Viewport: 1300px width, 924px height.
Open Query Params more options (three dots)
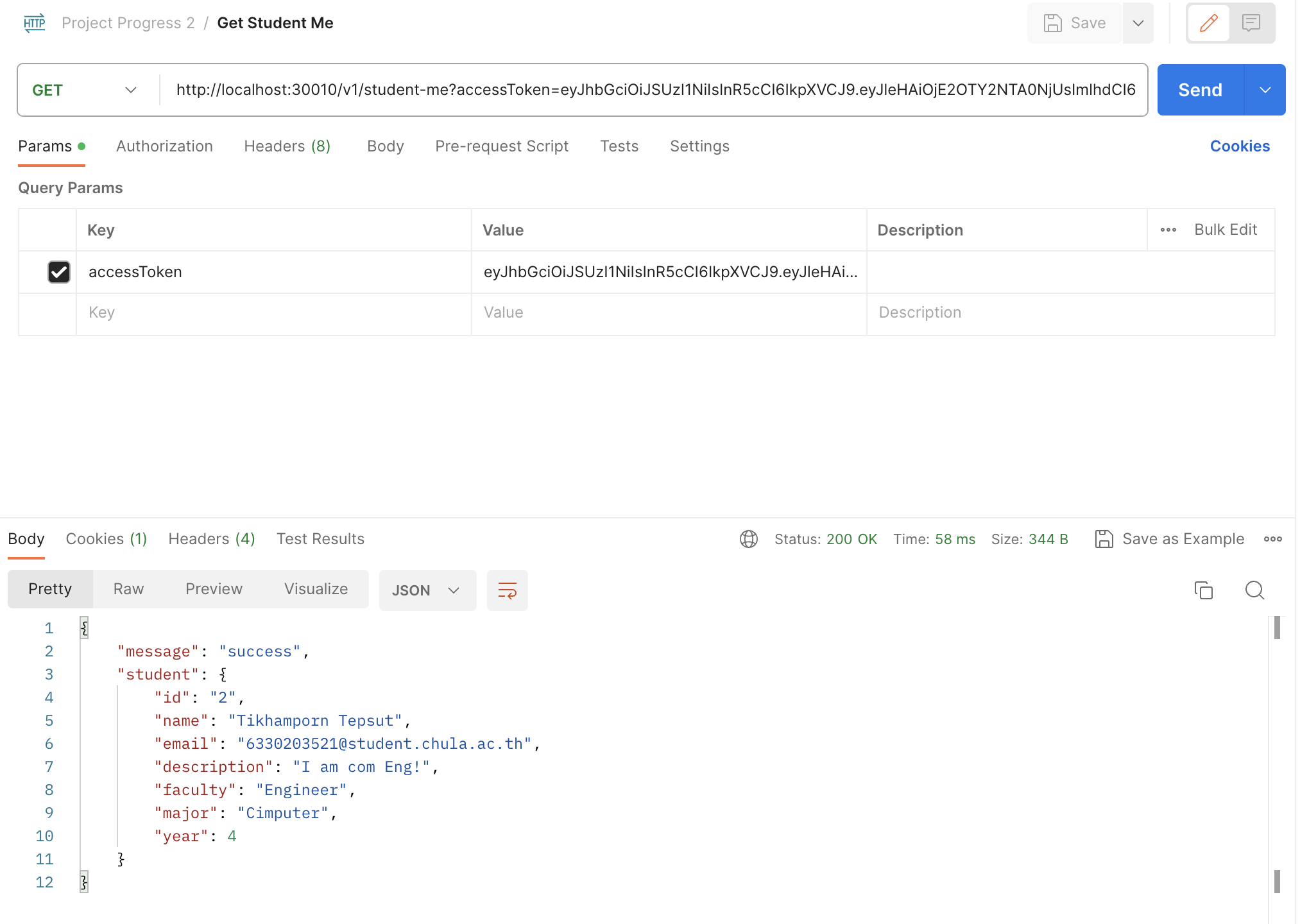pyautogui.click(x=1168, y=229)
